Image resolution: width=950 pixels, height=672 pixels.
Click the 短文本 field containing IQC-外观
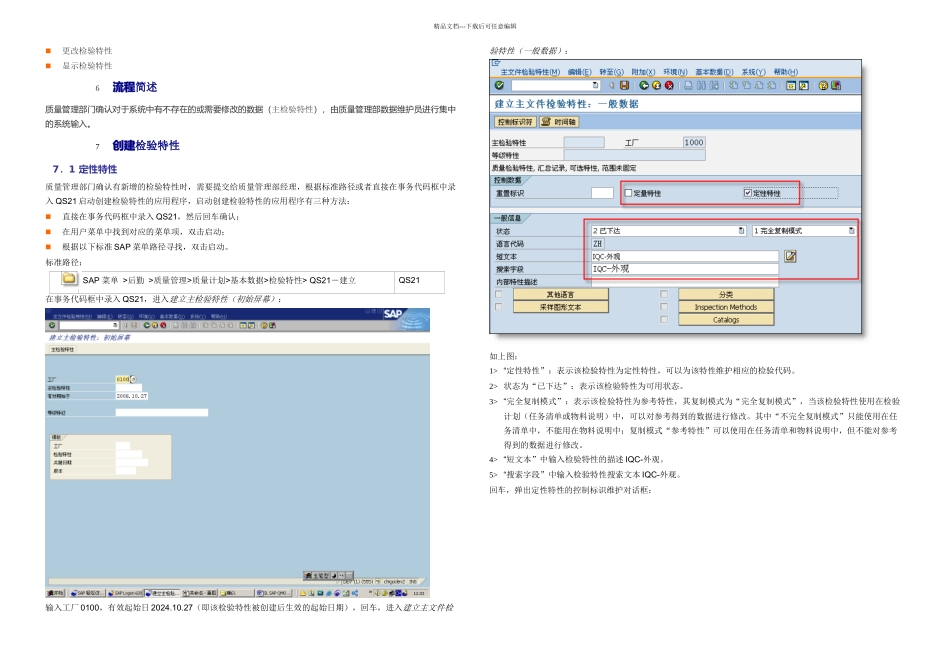[685, 256]
